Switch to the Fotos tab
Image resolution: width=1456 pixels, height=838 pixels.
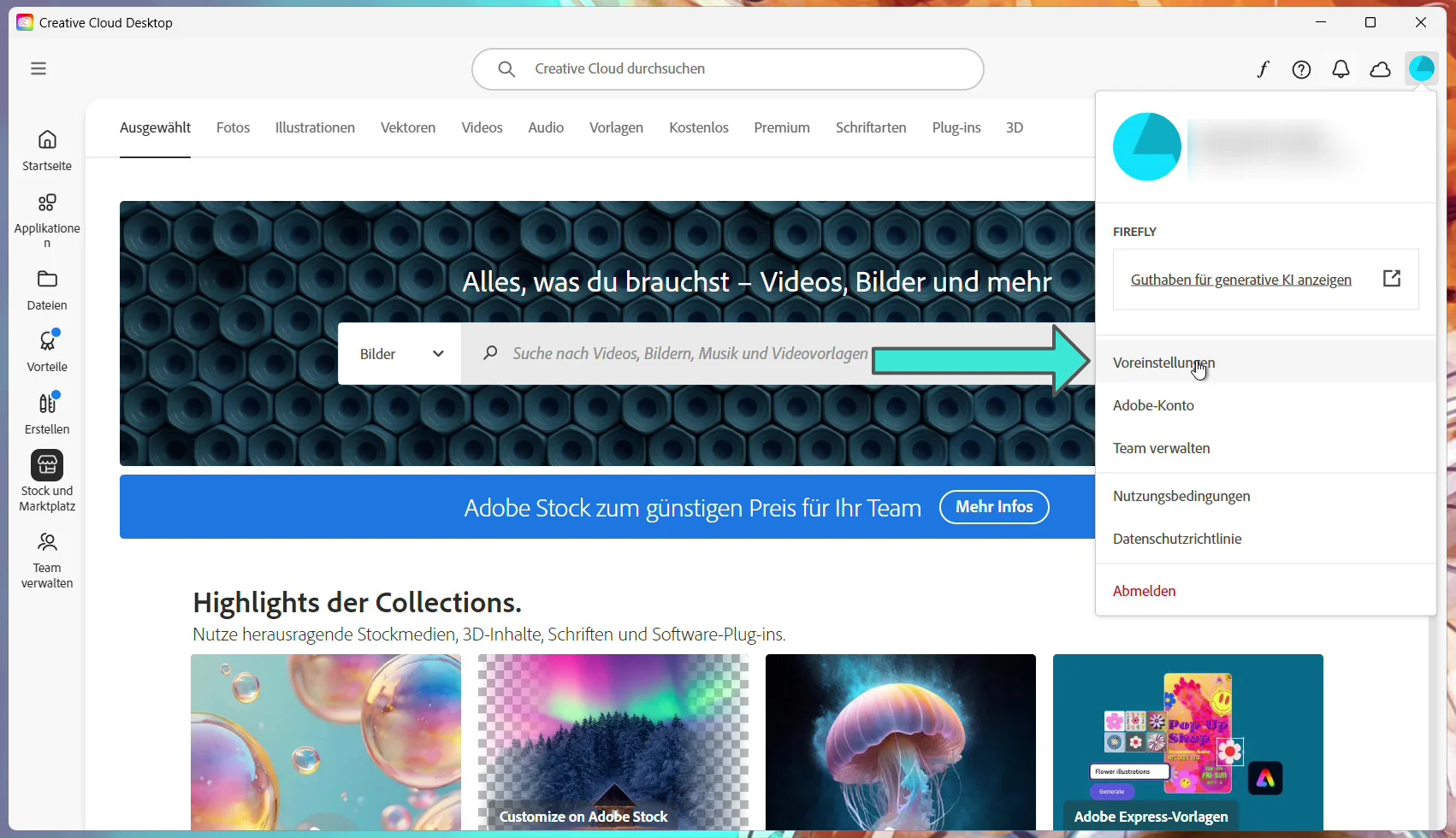(x=233, y=127)
